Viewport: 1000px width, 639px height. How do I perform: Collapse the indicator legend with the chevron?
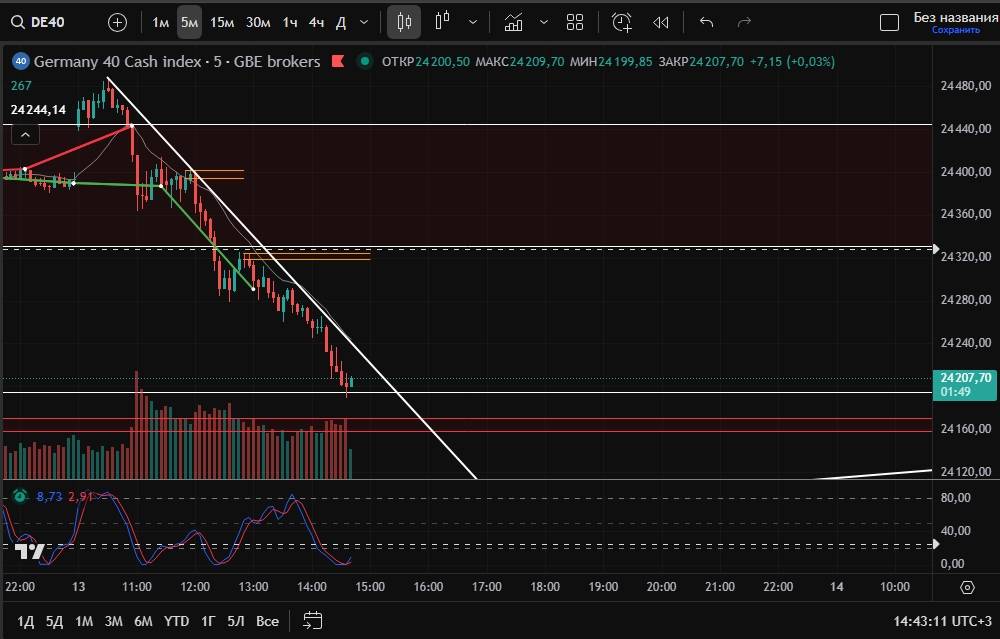pos(25,134)
